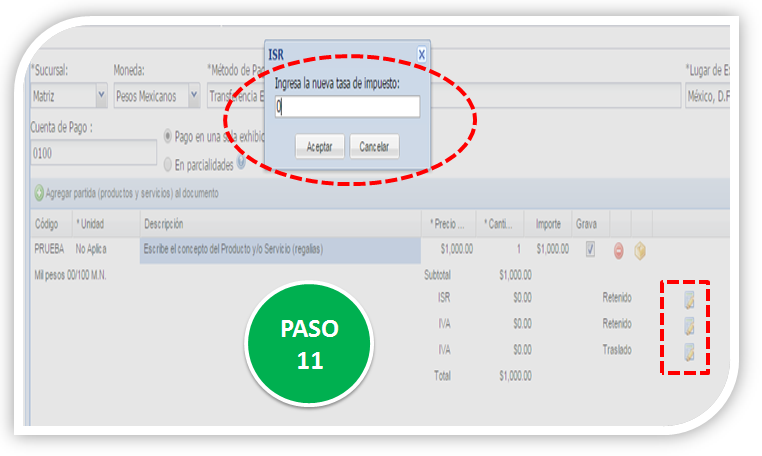This screenshot has width=762, height=456.
Task: Focus the new tax rate input field
Action: coord(347,106)
